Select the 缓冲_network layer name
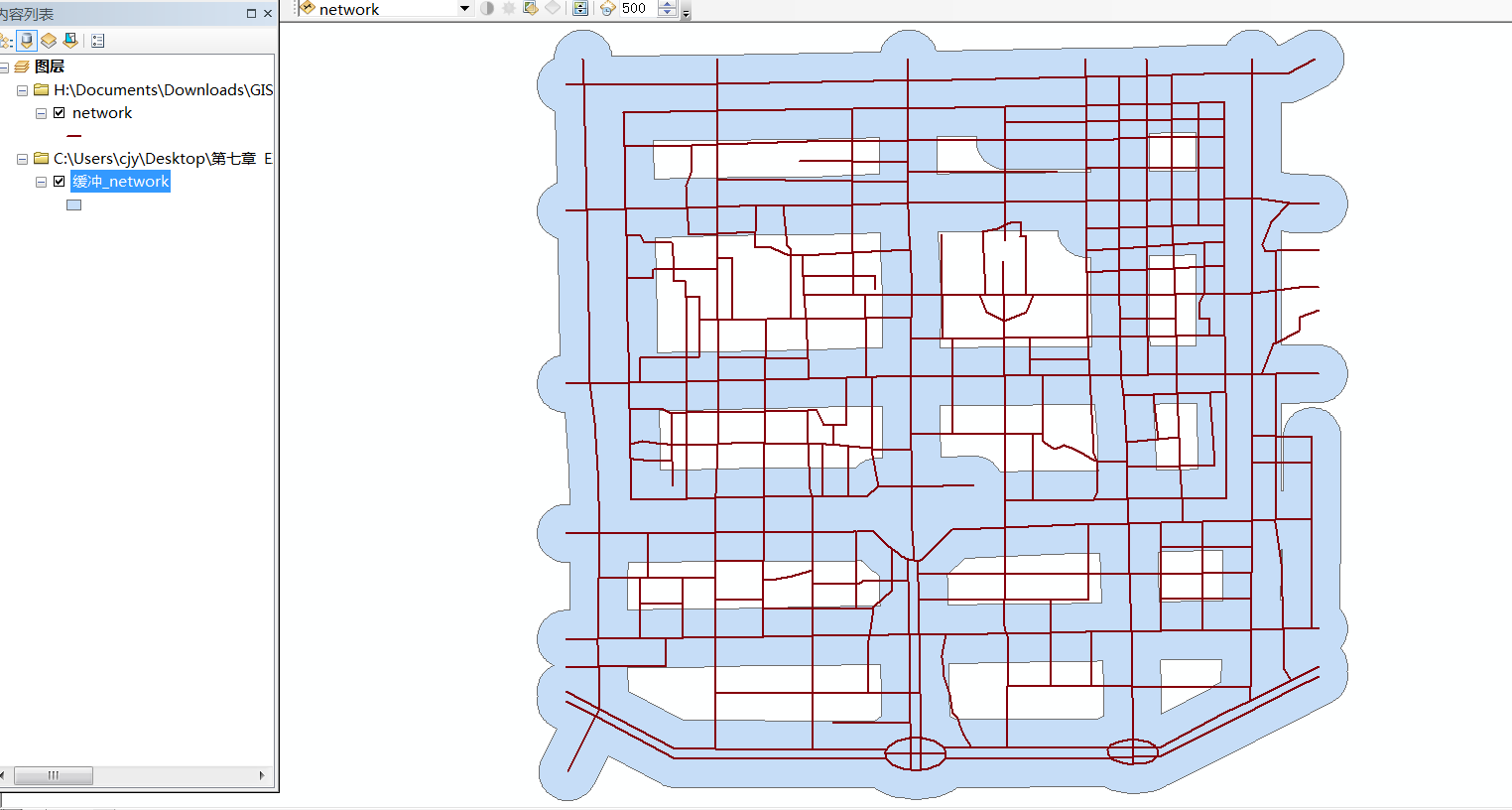 (120, 182)
